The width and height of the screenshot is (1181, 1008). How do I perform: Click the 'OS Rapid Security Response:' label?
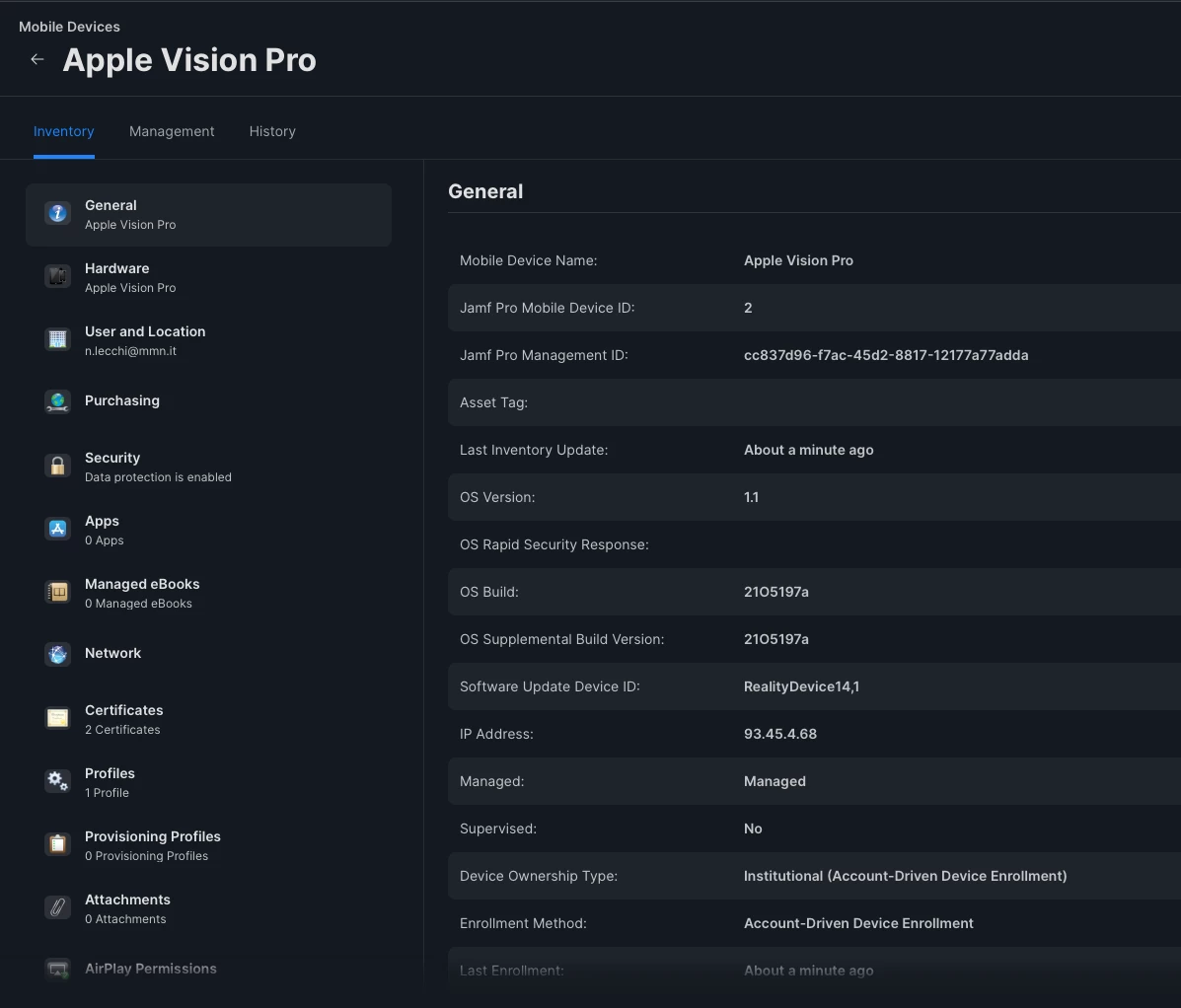[554, 545]
